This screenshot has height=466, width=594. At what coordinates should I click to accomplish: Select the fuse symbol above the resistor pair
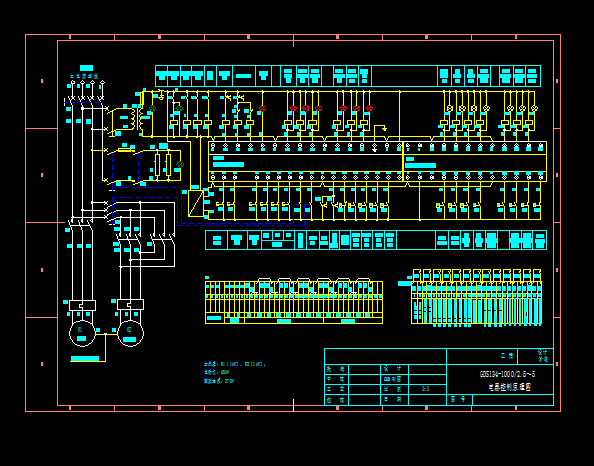point(125,150)
